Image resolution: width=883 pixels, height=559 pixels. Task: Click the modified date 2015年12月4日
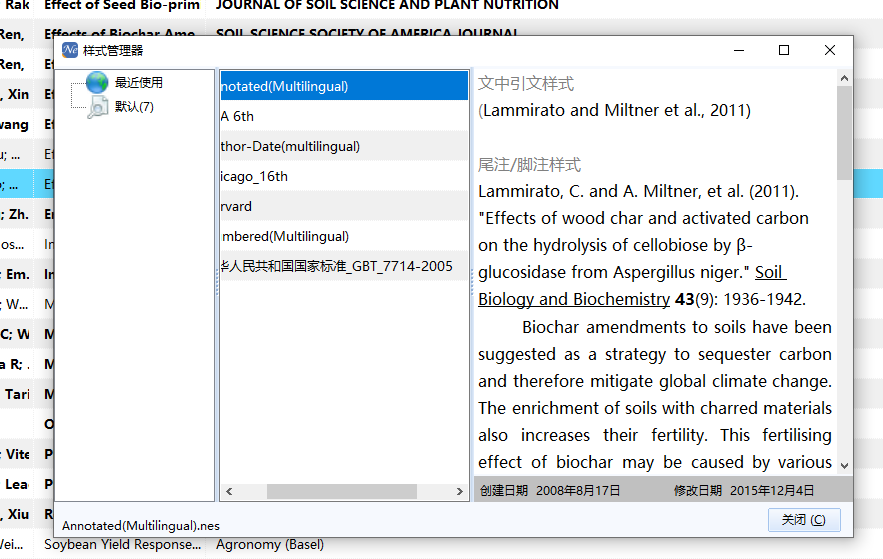click(771, 491)
